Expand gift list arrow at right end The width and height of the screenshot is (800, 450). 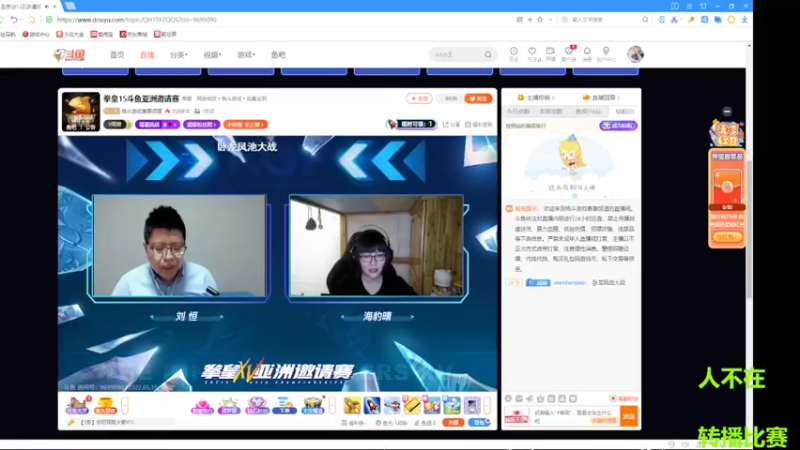point(487,406)
